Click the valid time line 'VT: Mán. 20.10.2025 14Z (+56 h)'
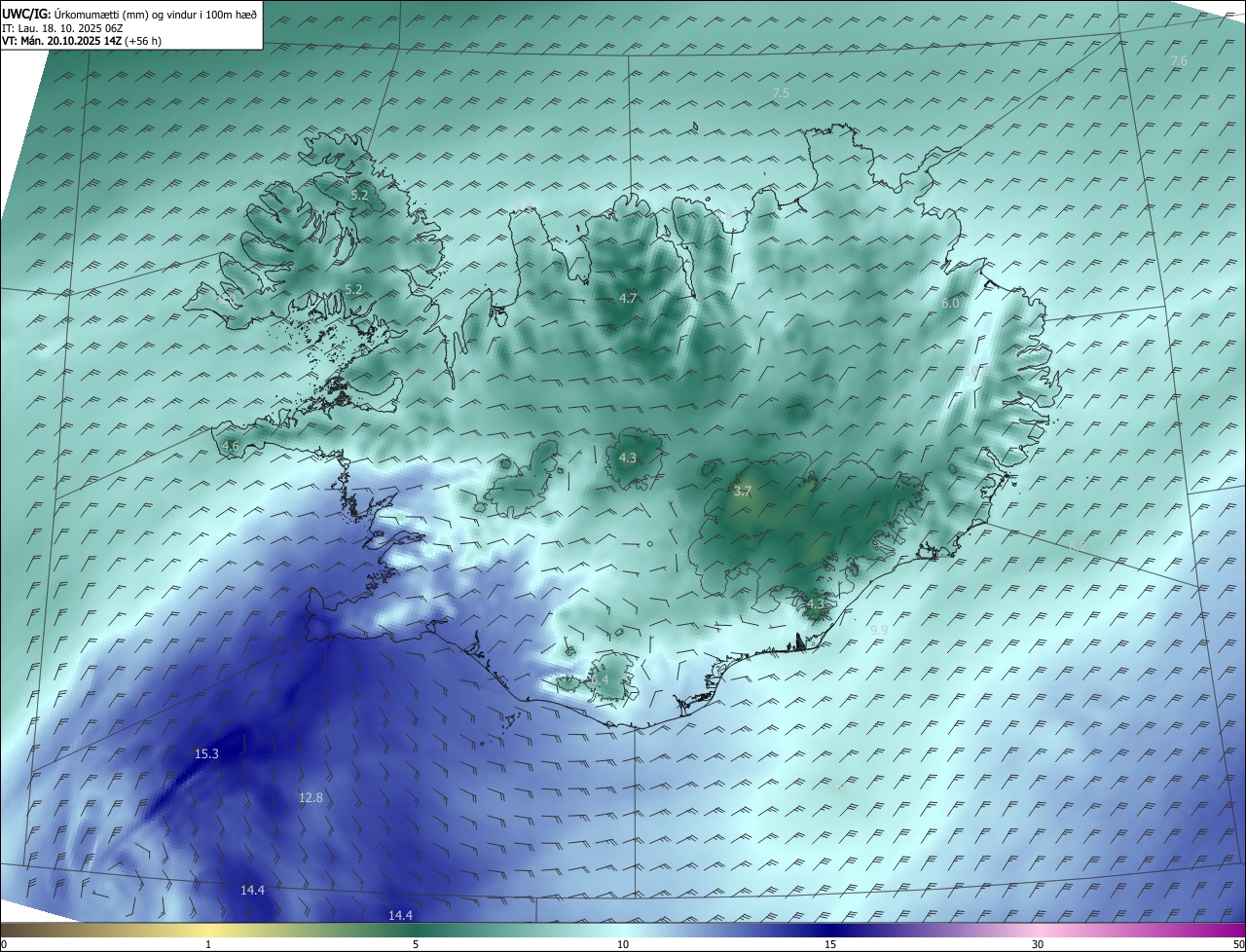This screenshot has height=952, width=1246. pos(82,41)
